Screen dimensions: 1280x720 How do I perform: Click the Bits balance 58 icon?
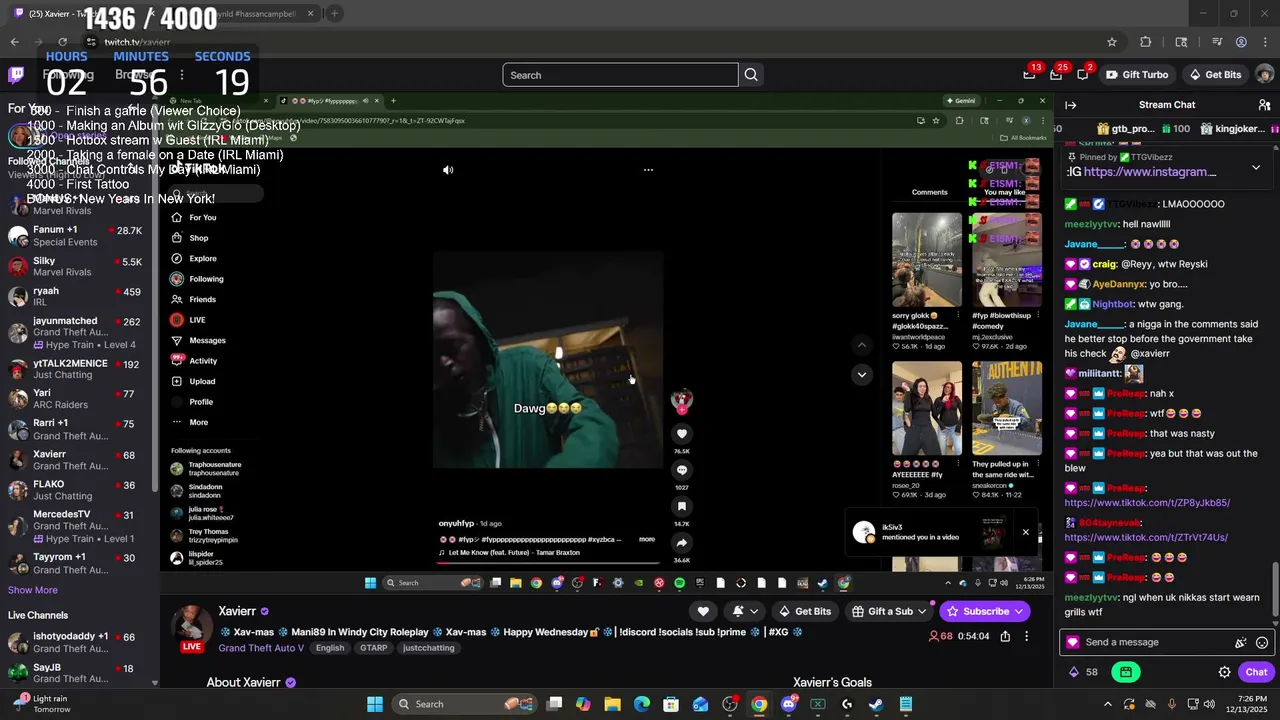point(1083,672)
